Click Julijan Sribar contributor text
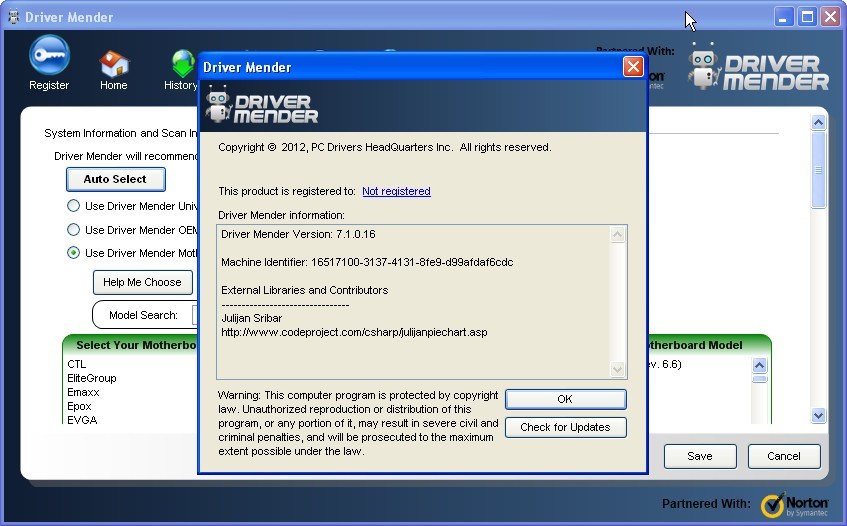The image size is (847, 526). tap(252, 319)
